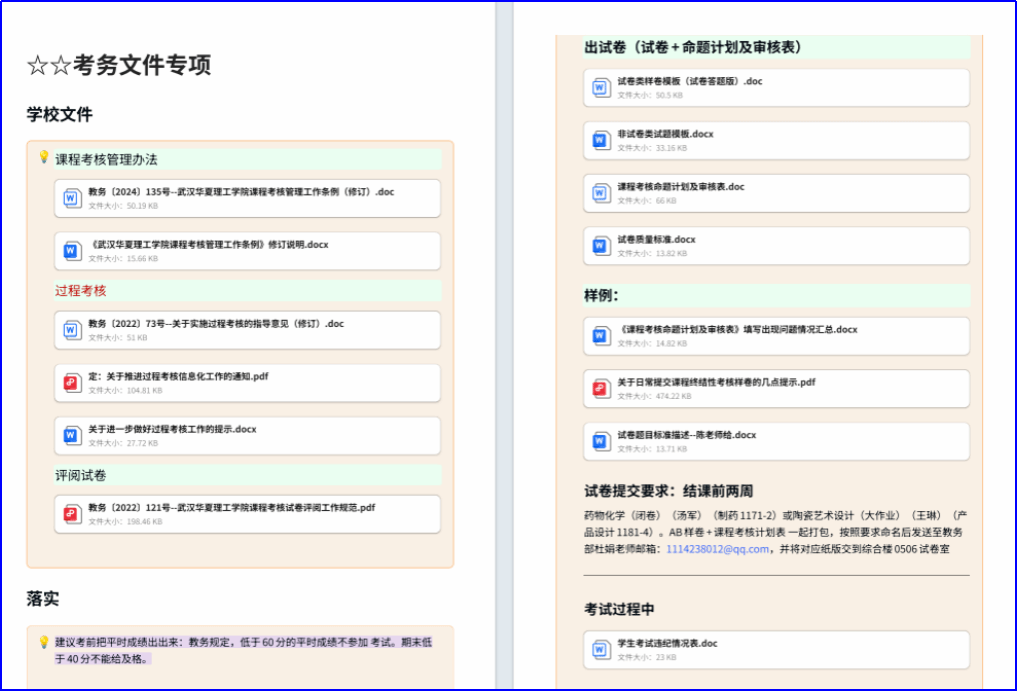Click the ☆☆考务文件专项 page title
This screenshot has width=1018, height=692.
(119, 66)
